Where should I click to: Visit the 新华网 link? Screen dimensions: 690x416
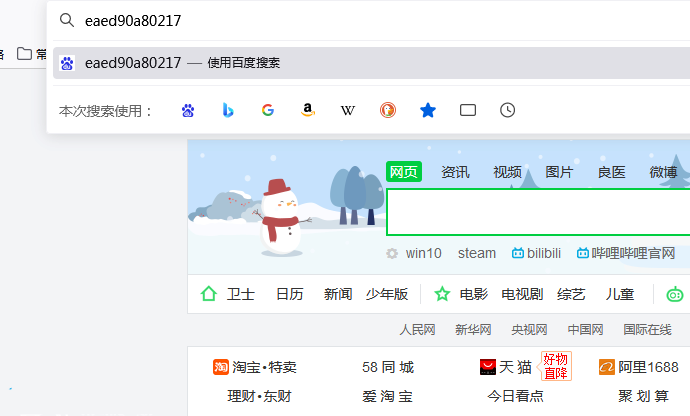click(x=473, y=330)
